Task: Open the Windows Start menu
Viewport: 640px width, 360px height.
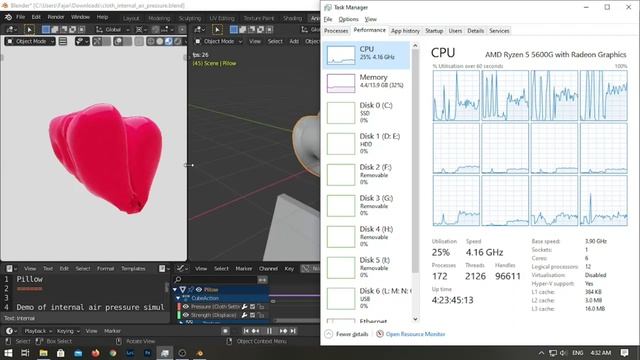Action: pyautogui.click(x=8, y=353)
